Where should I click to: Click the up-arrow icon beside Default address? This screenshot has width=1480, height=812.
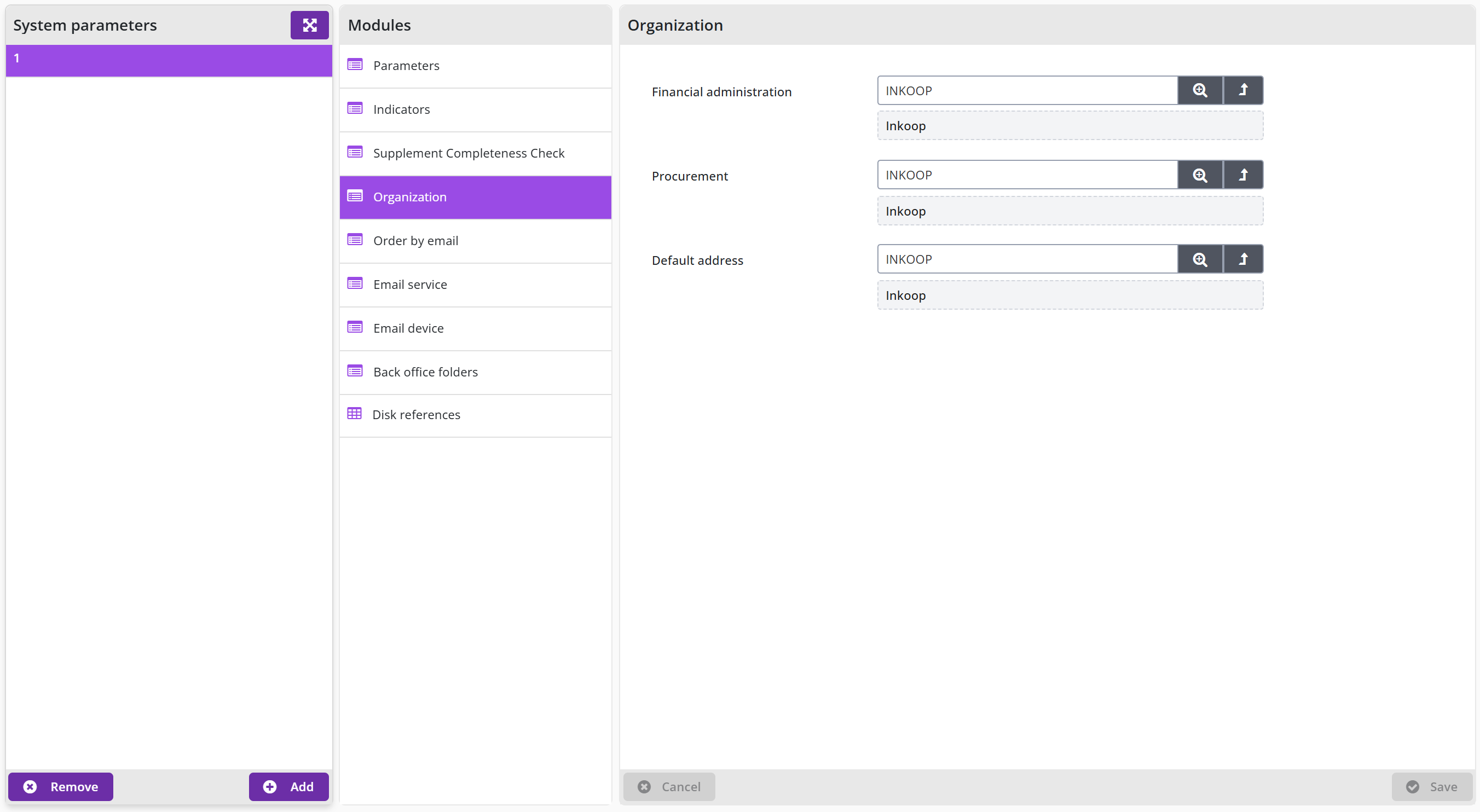(1242, 259)
